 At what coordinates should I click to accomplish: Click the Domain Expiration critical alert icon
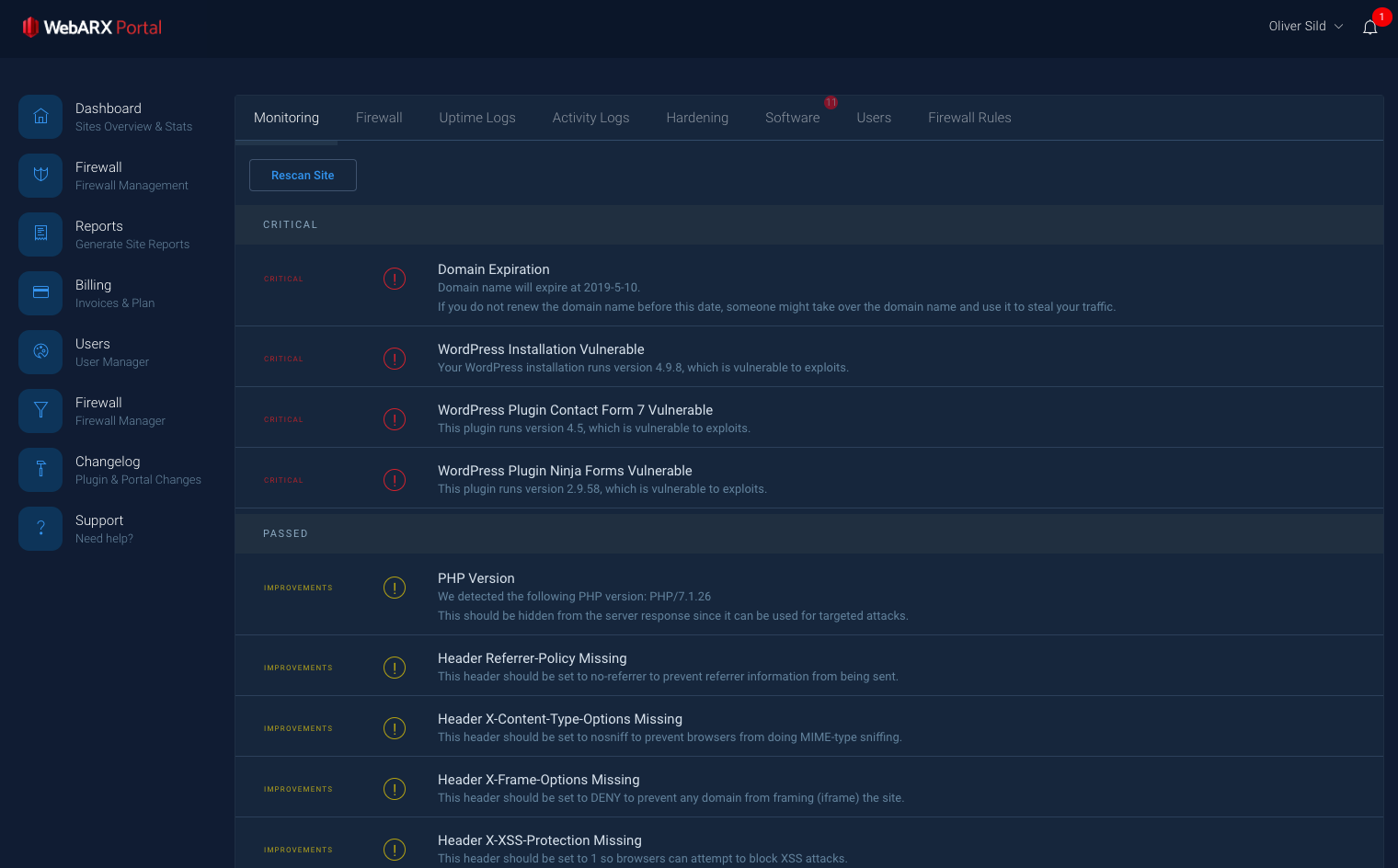(395, 279)
